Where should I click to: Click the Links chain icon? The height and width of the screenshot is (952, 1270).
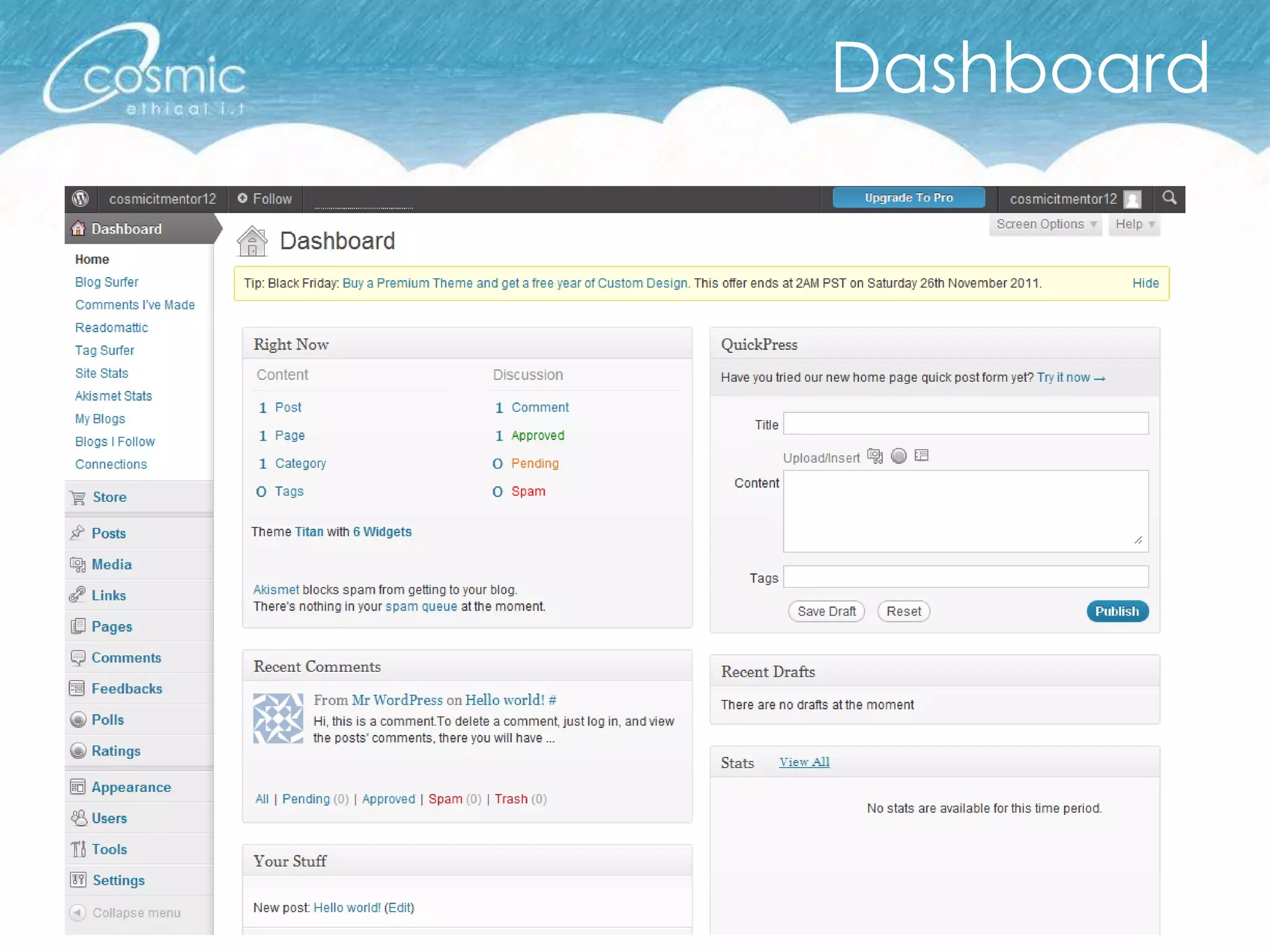coord(78,595)
